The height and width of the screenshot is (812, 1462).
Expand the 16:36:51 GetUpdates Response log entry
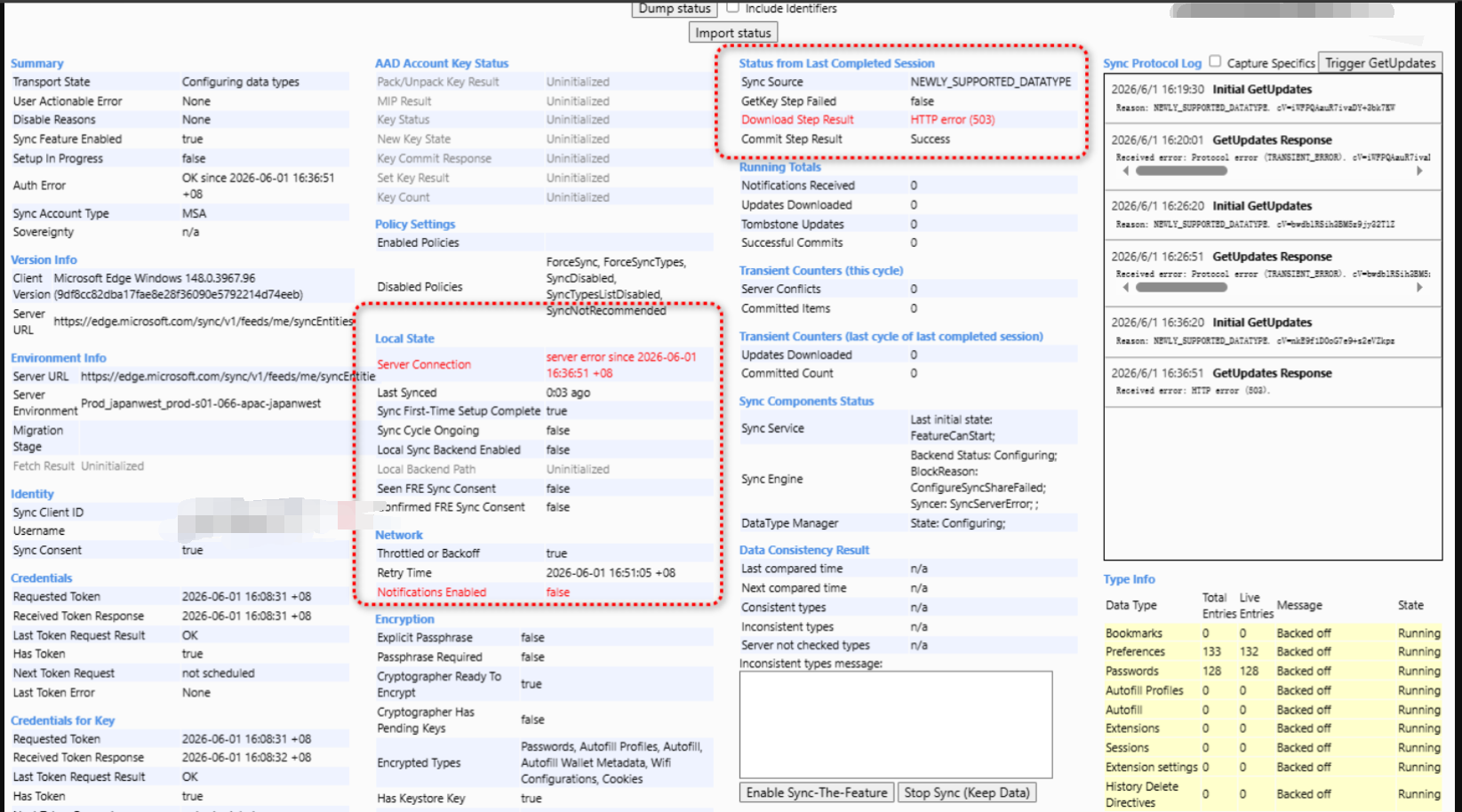[x=1273, y=381]
